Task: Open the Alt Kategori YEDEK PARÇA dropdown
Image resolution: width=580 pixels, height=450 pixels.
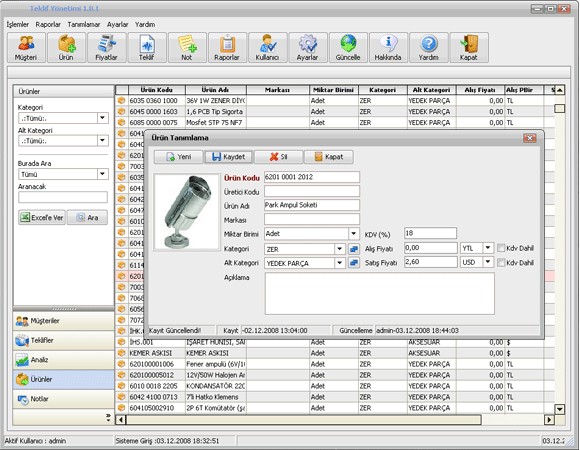Action: pyautogui.click(x=340, y=263)
